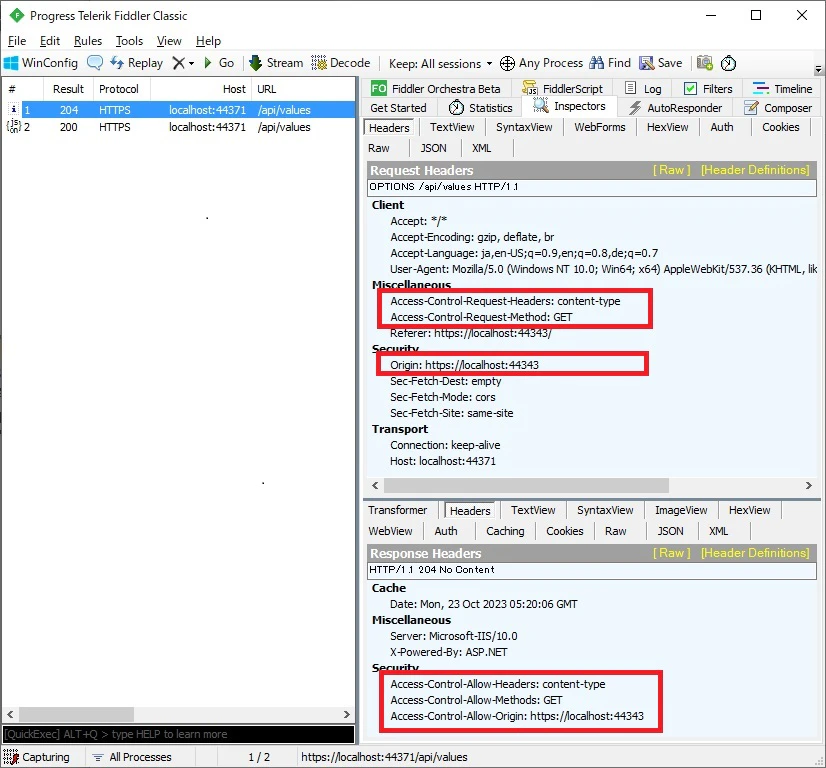
Task: Open the File menu
Action: (x=17, y=41)
